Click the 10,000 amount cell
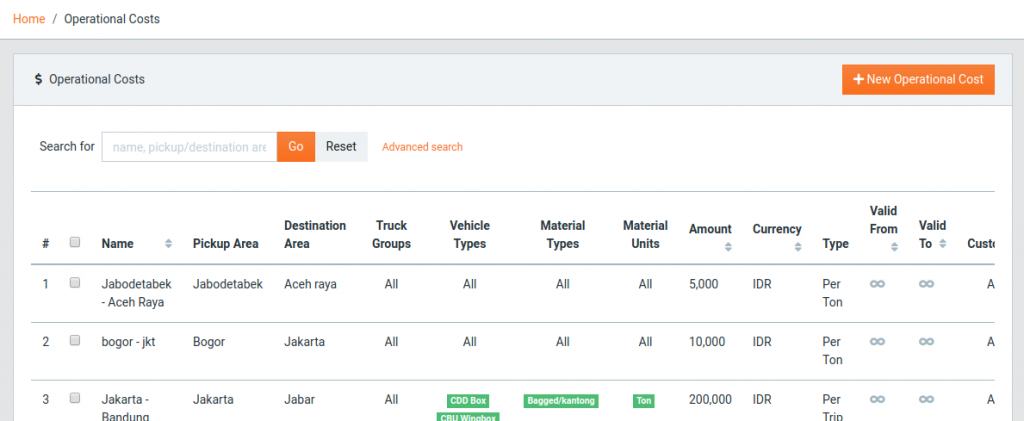 tap(707, 341)
